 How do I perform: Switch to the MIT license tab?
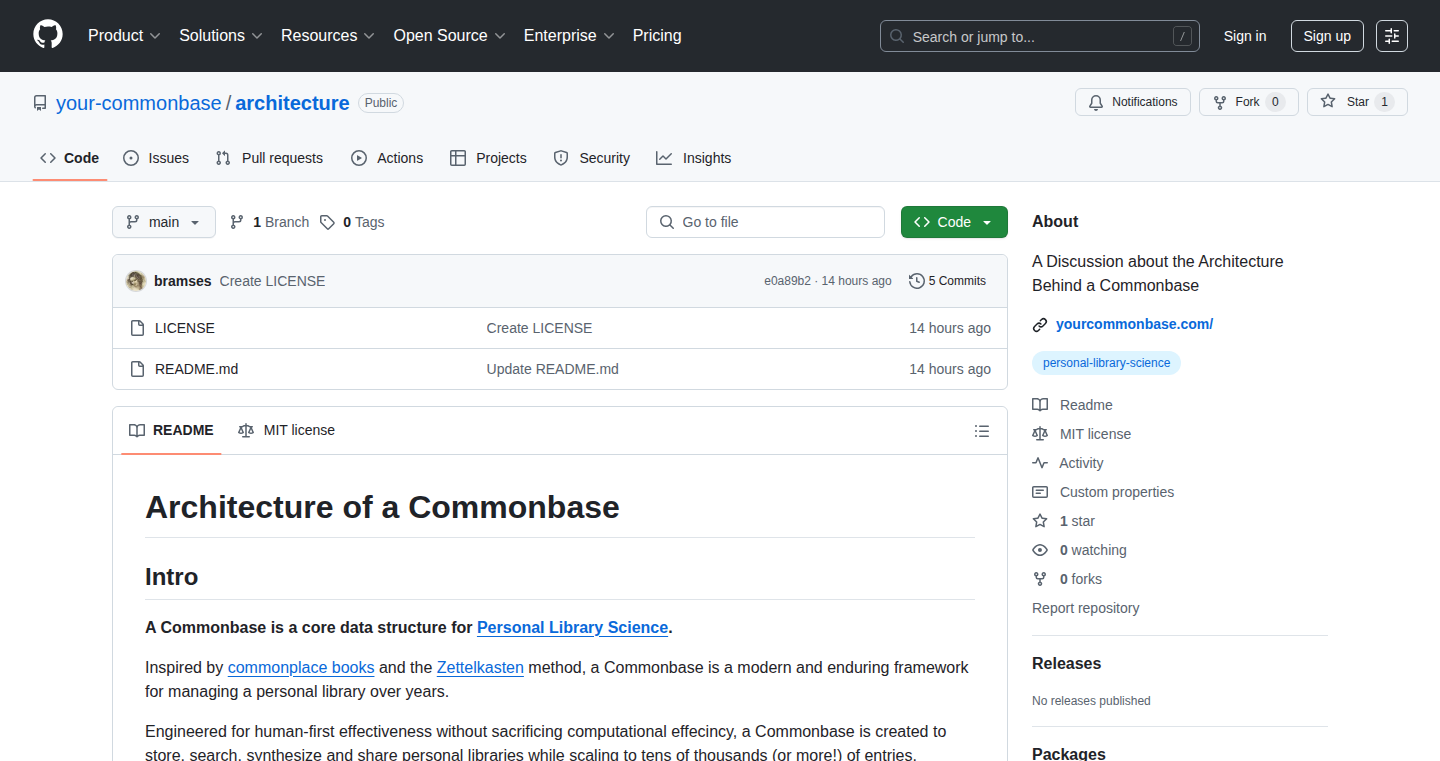point(287,431)
